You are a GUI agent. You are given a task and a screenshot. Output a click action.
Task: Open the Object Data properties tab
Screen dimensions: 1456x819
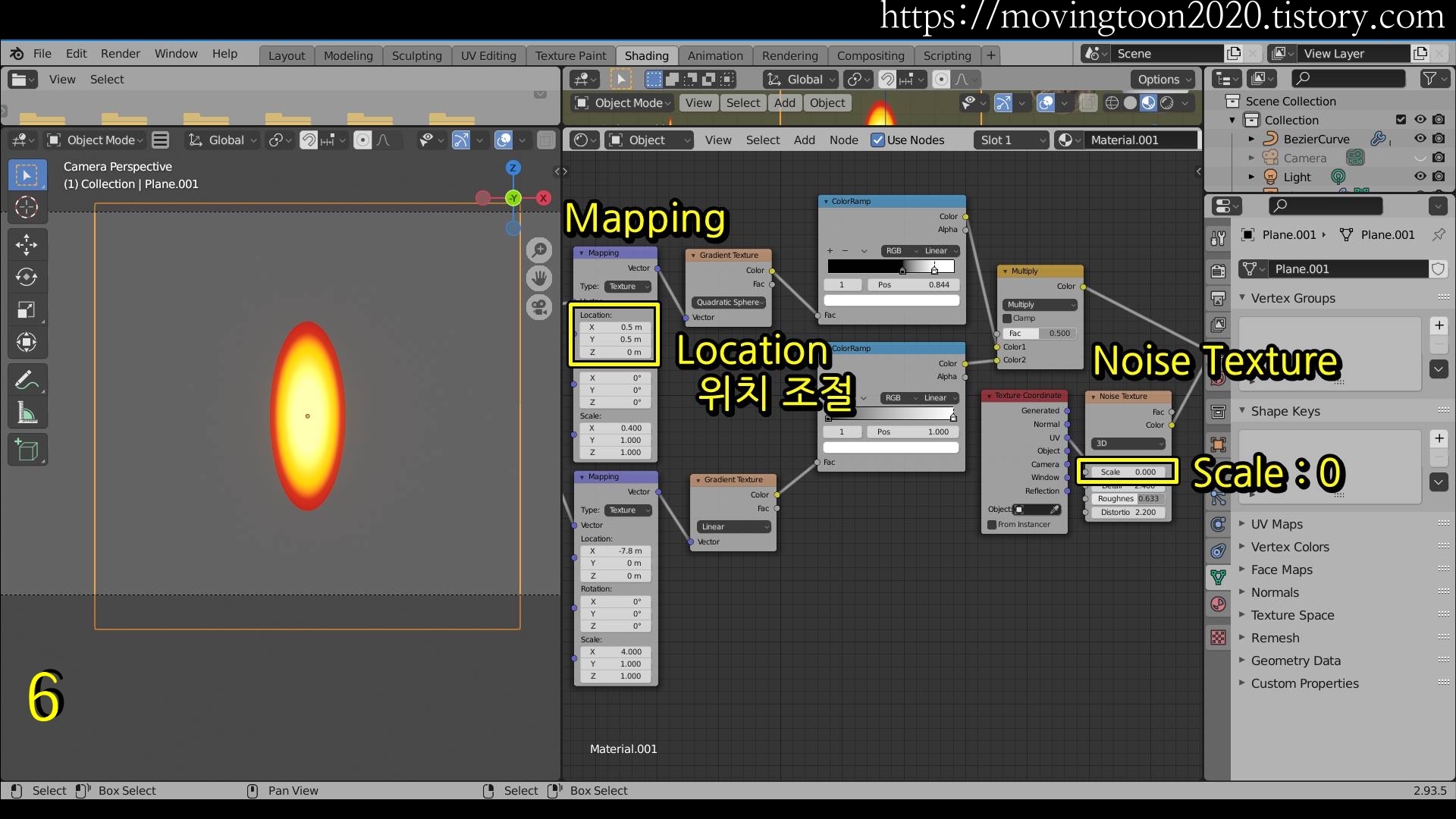click(x=1218, y=577)
